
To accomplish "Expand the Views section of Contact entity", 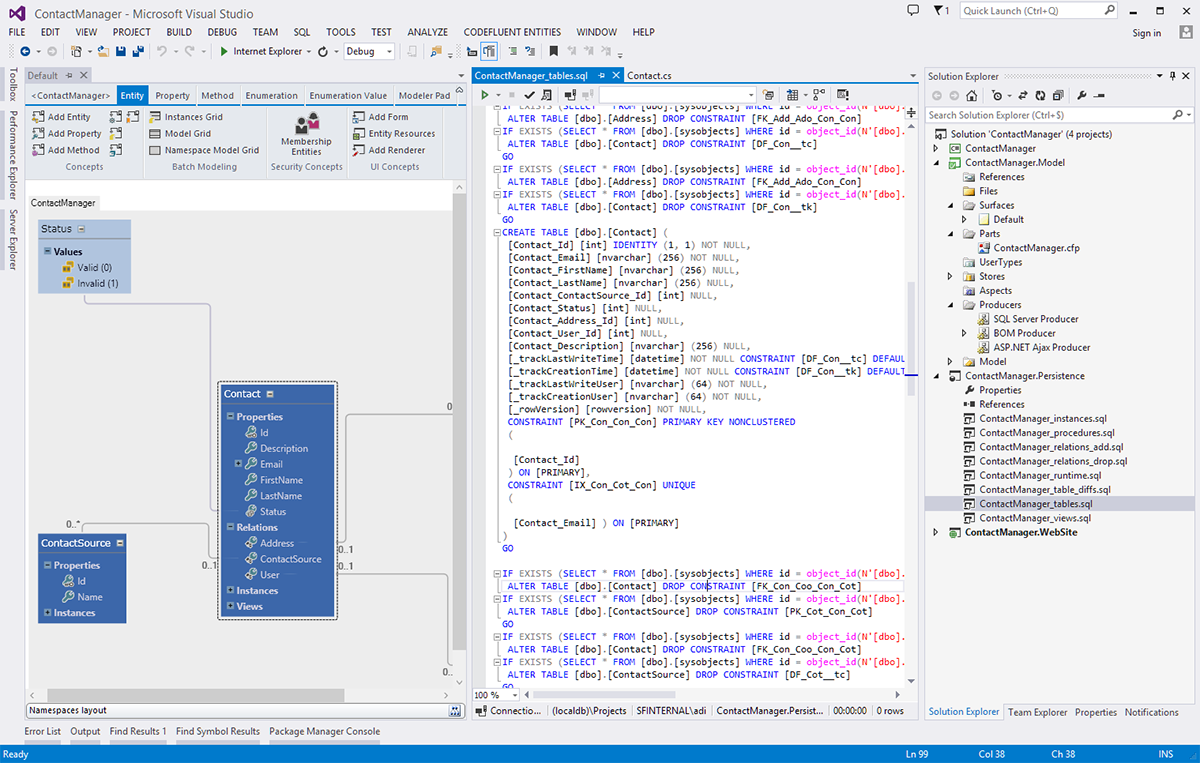I will (229, 606).
